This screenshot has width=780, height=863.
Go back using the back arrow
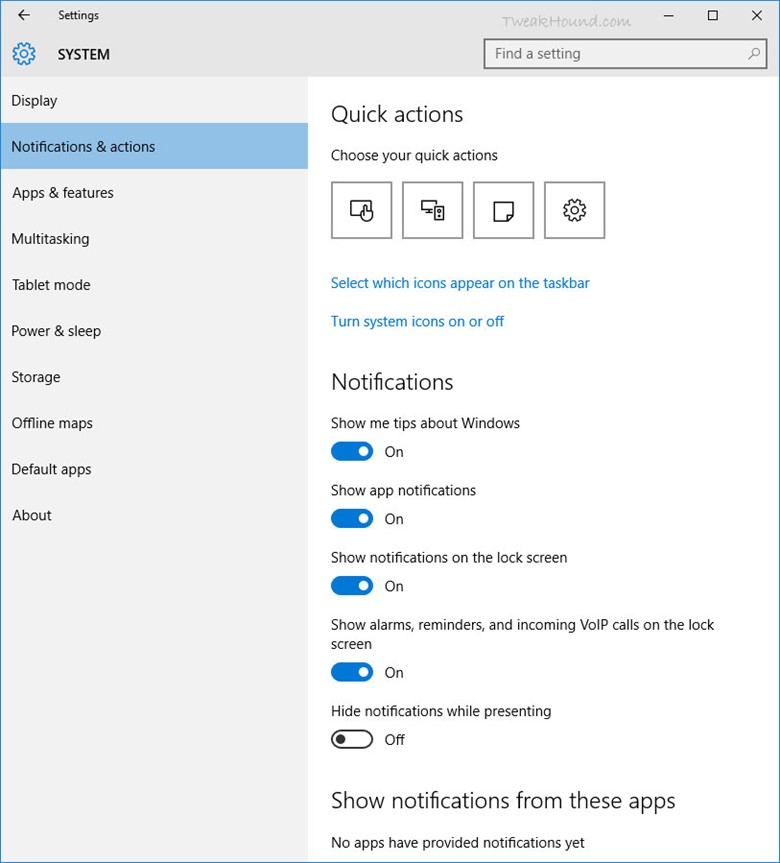24,15
